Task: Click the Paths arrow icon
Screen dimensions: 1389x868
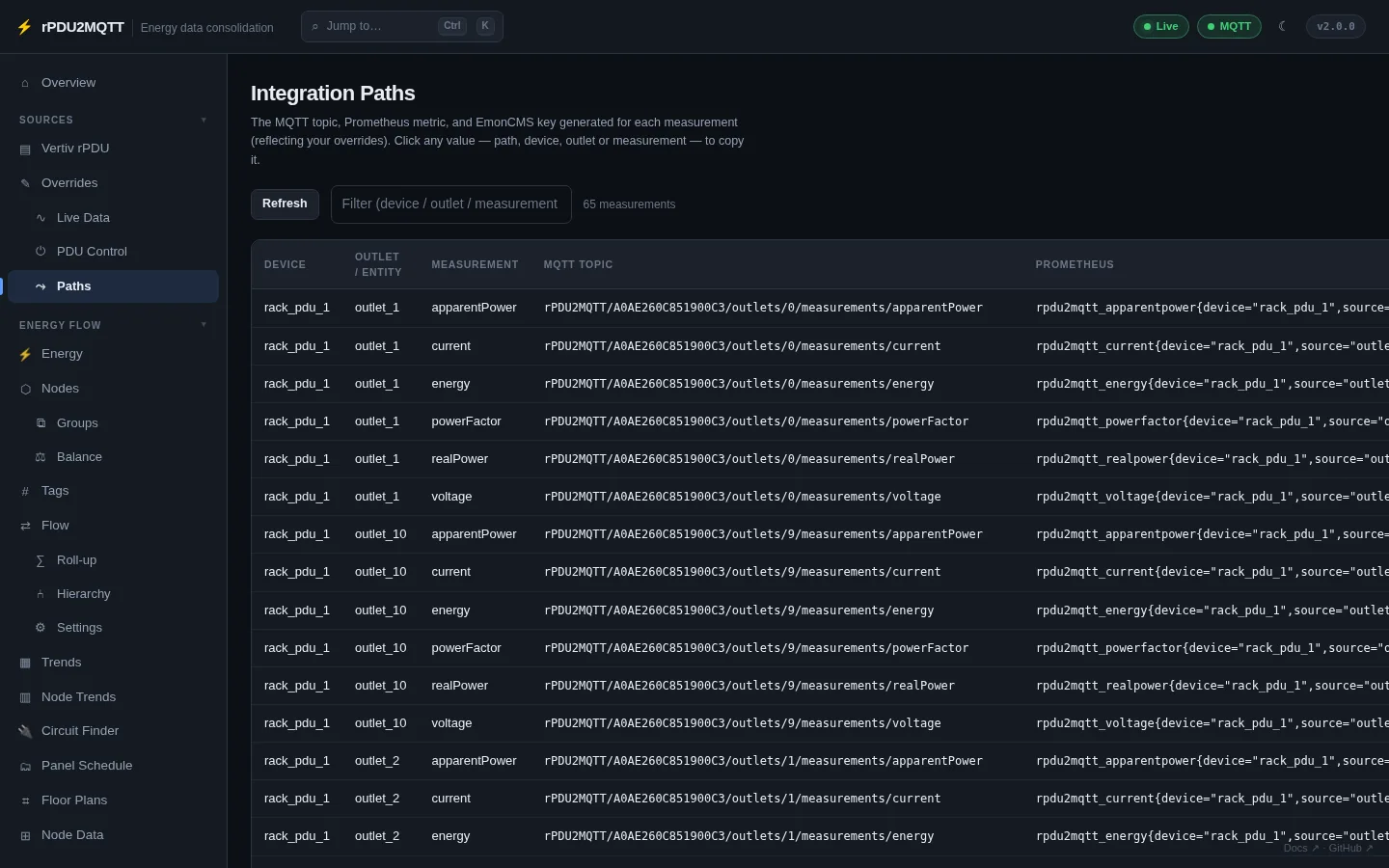Action: point(41,286)
